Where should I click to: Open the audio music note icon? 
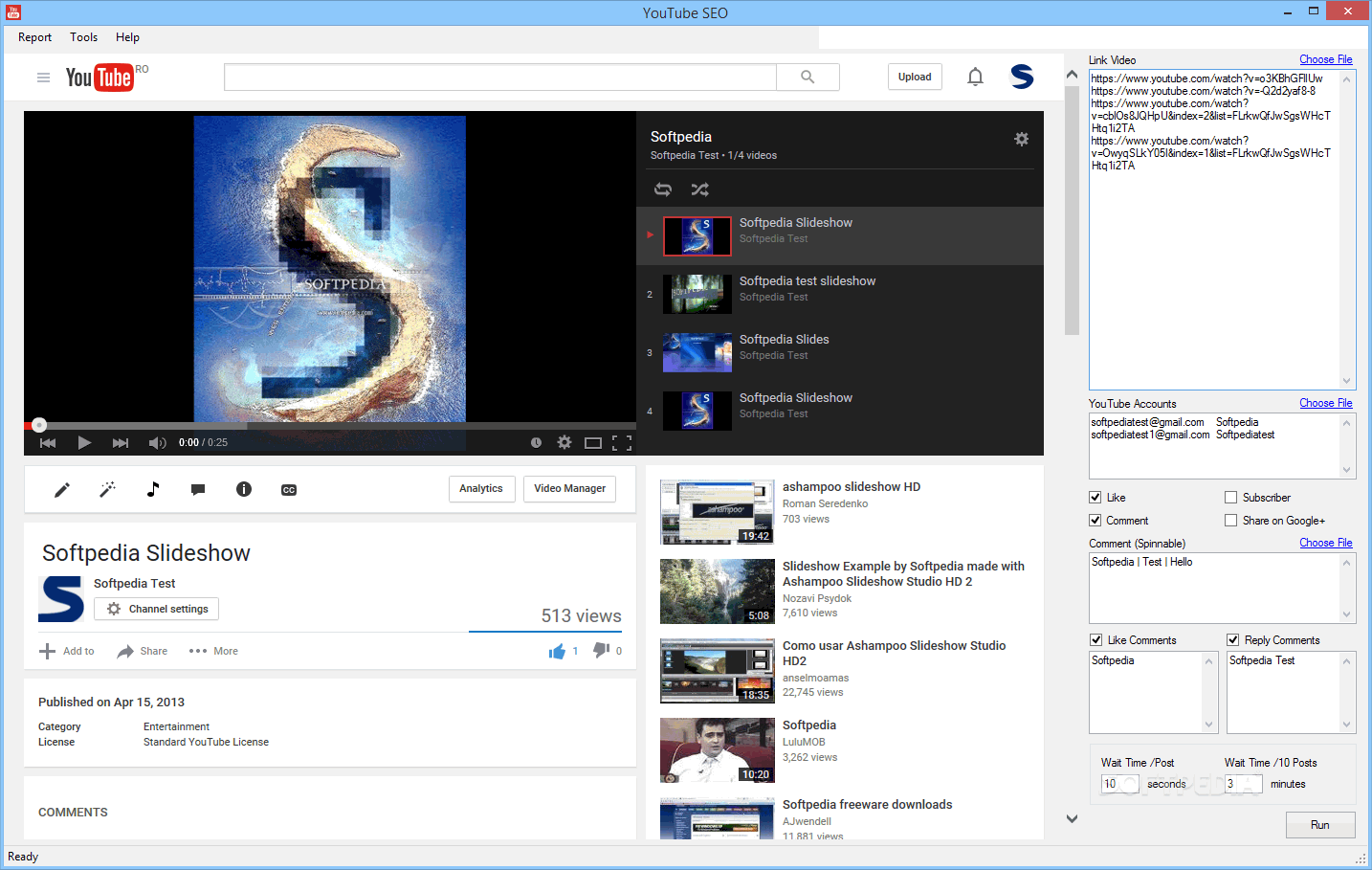pyautogui.click(x=153, y=489)
